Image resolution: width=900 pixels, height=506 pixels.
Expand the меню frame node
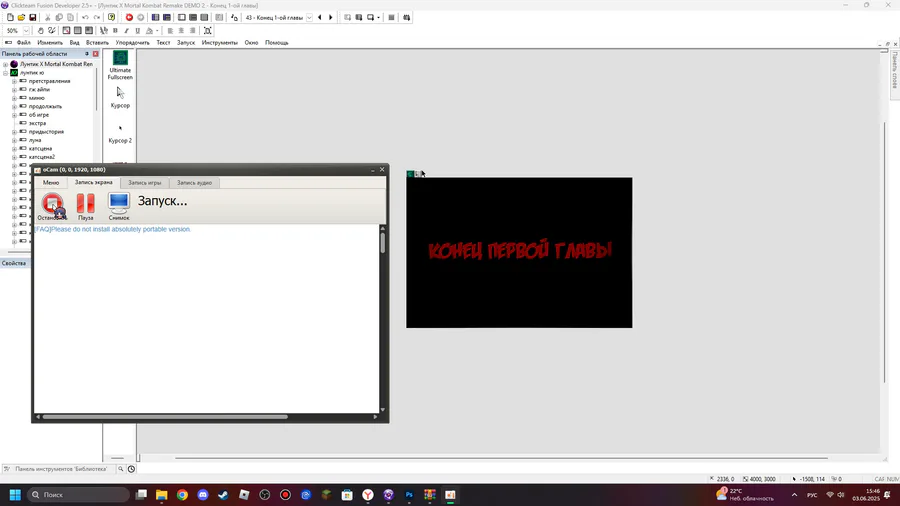pyautogui.click(x=14, y=98)
